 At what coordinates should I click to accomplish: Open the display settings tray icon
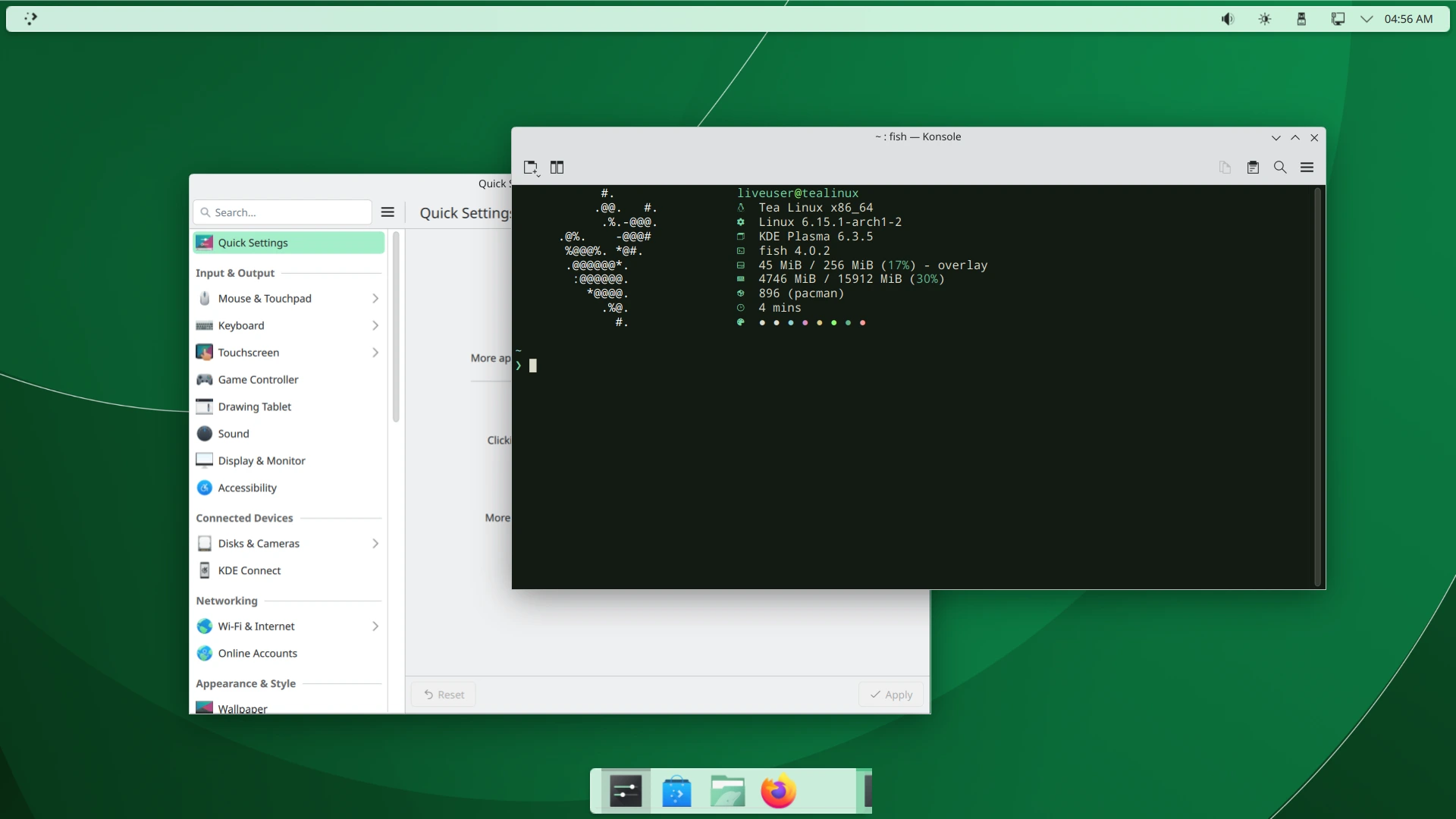(1338, 18)
